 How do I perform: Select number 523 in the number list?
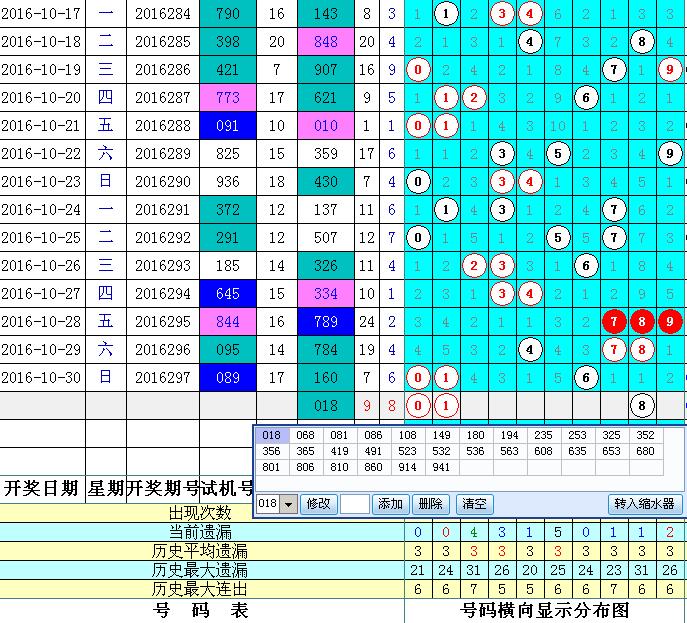pyautogui.click(x=407, y=451)
